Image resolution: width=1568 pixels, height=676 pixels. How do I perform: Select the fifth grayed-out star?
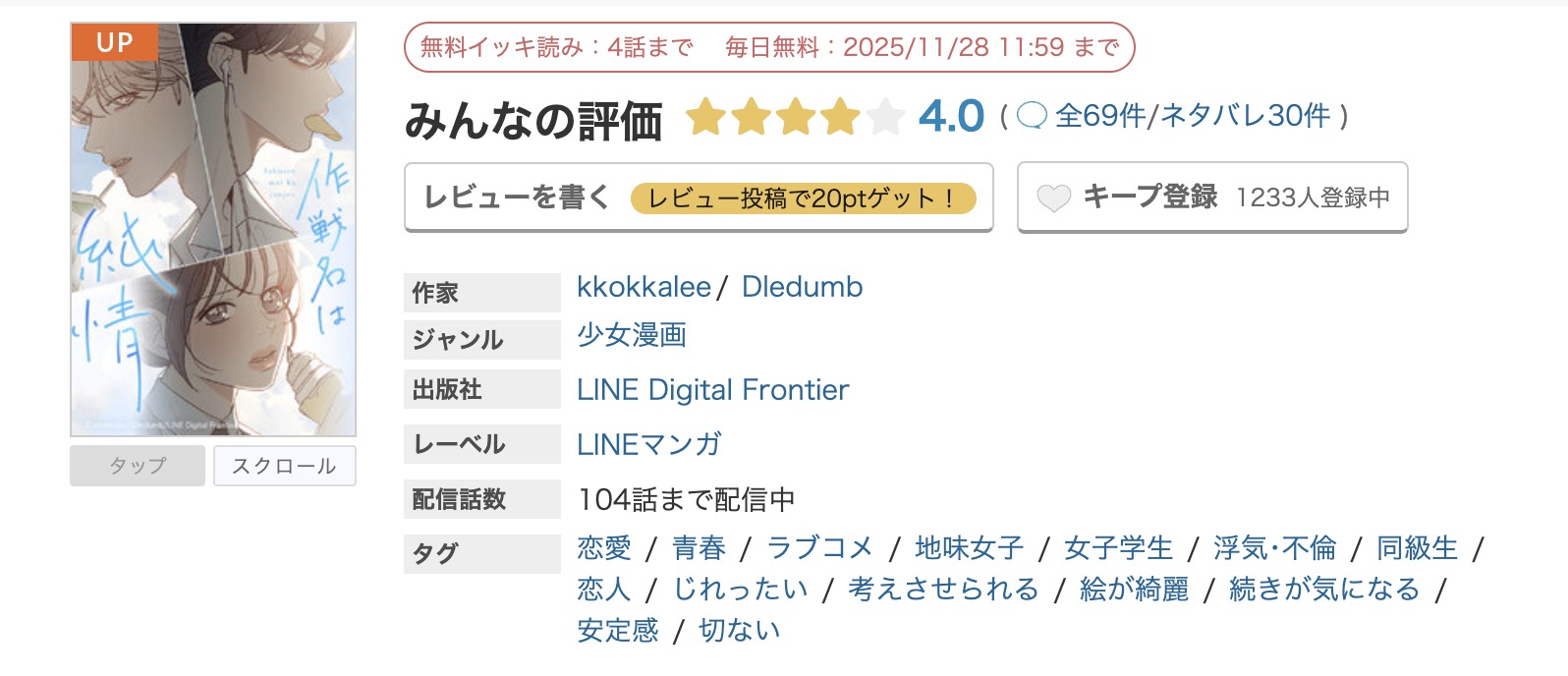pyautogui.click(x=882, y=116)
